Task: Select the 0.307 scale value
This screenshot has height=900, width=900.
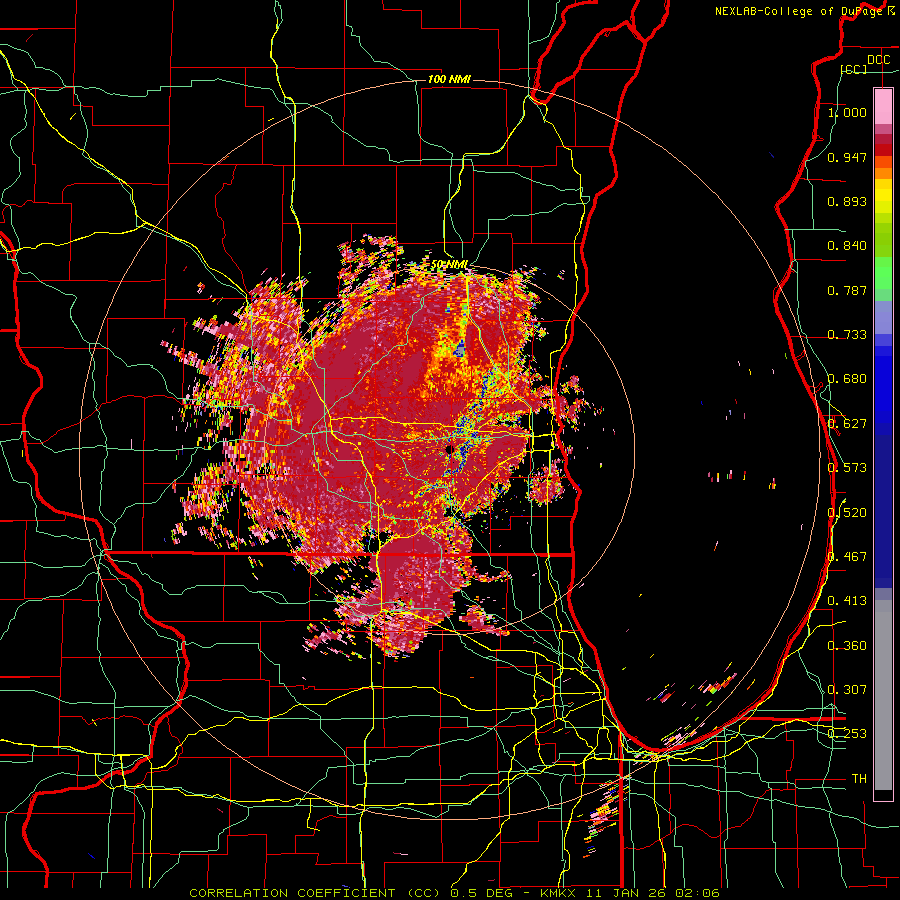Action: (847, 690)
